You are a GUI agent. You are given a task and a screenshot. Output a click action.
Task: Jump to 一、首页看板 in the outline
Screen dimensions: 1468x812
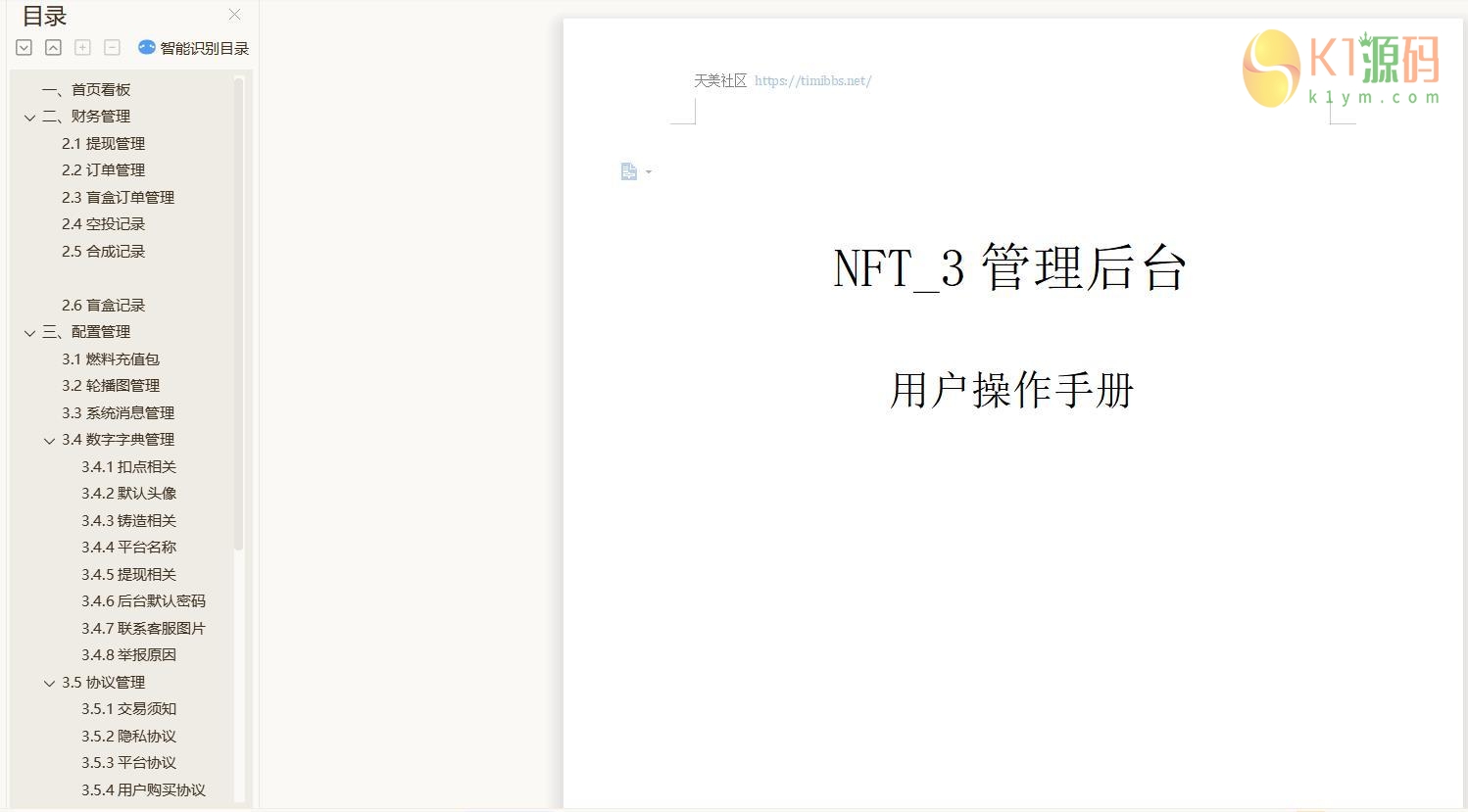coord(86,90)
